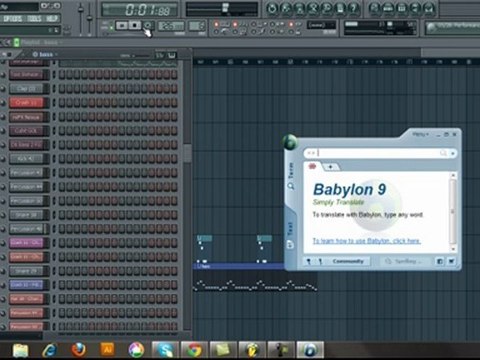The image size is (480, 360).
Task: Open the OPTIONS menu
Action: (13, 18)
